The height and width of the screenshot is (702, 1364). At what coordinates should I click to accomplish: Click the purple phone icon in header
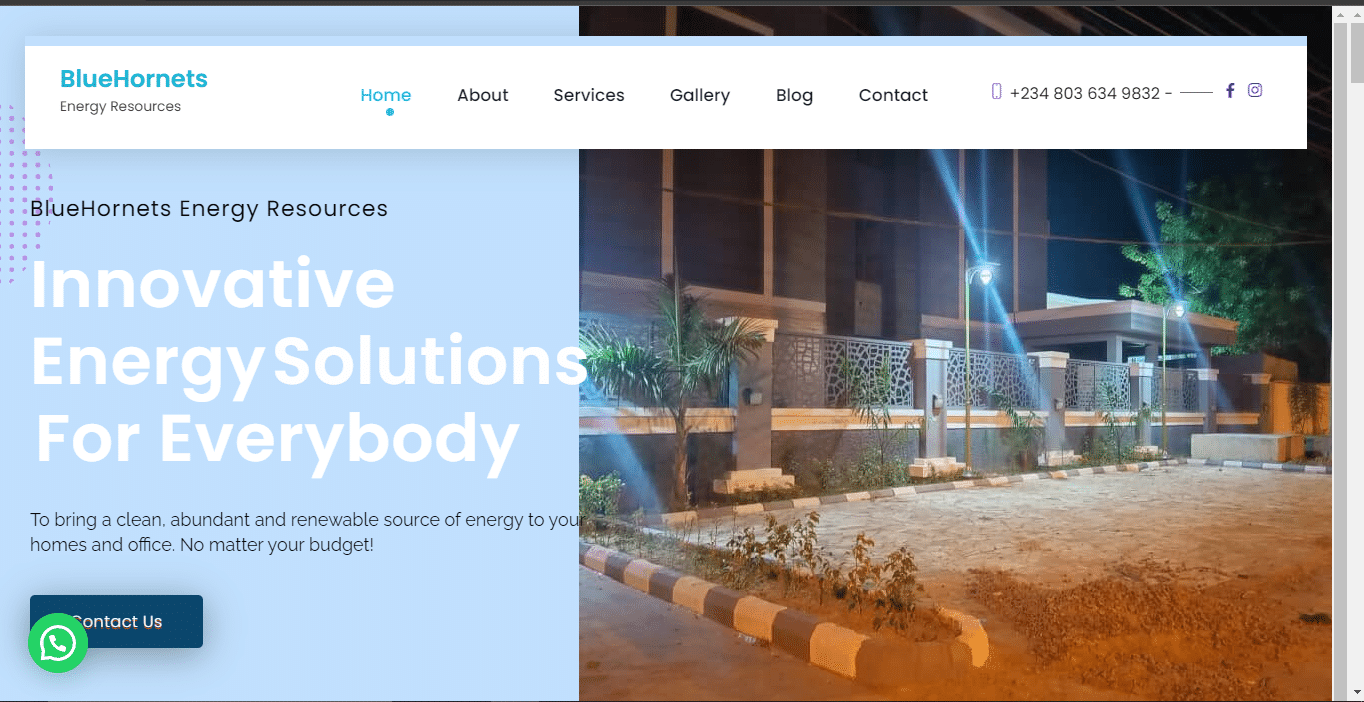[x=996, y=92]
